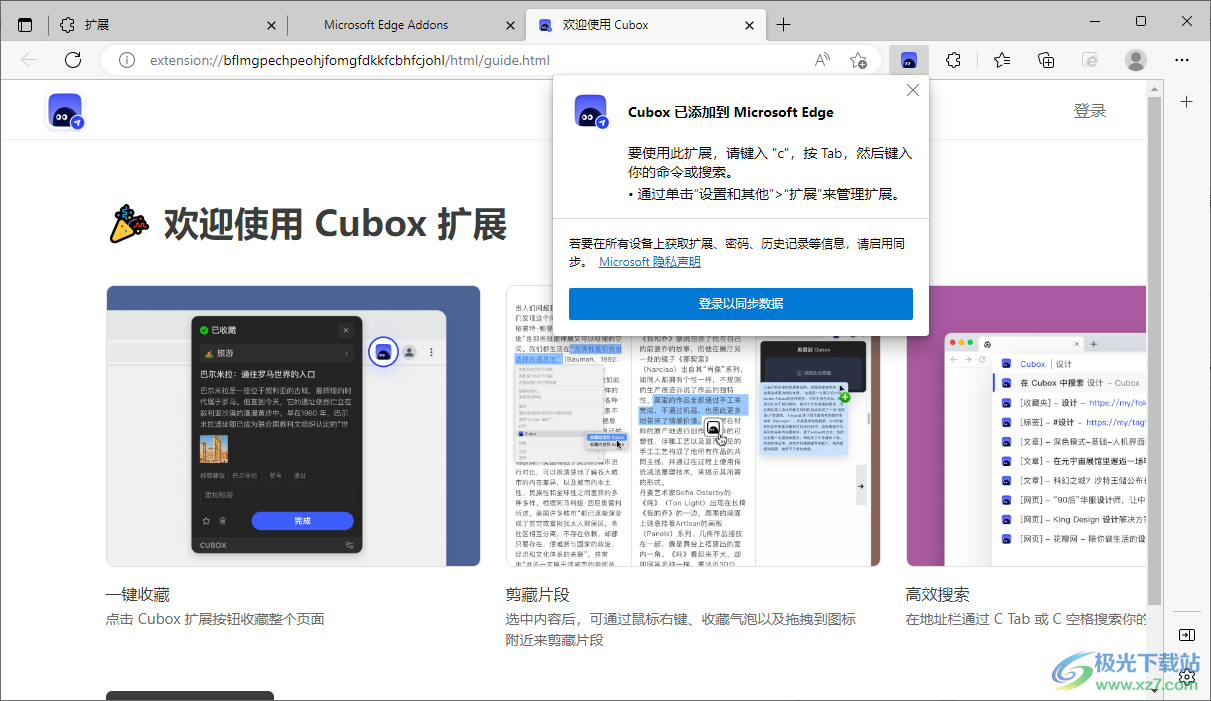1211x701 pixels.
Task: Close the Cubox added popup
Action: (x=912, y=90)
